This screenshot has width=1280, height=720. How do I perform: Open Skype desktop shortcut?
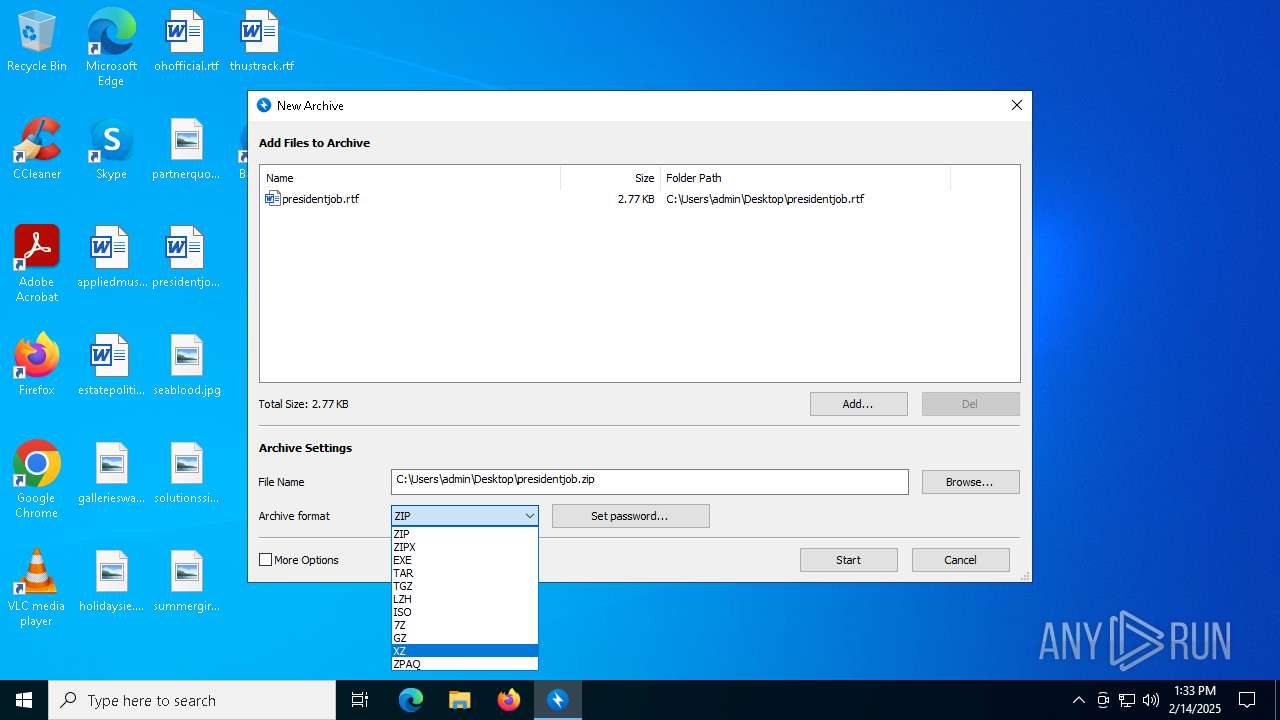111,150
